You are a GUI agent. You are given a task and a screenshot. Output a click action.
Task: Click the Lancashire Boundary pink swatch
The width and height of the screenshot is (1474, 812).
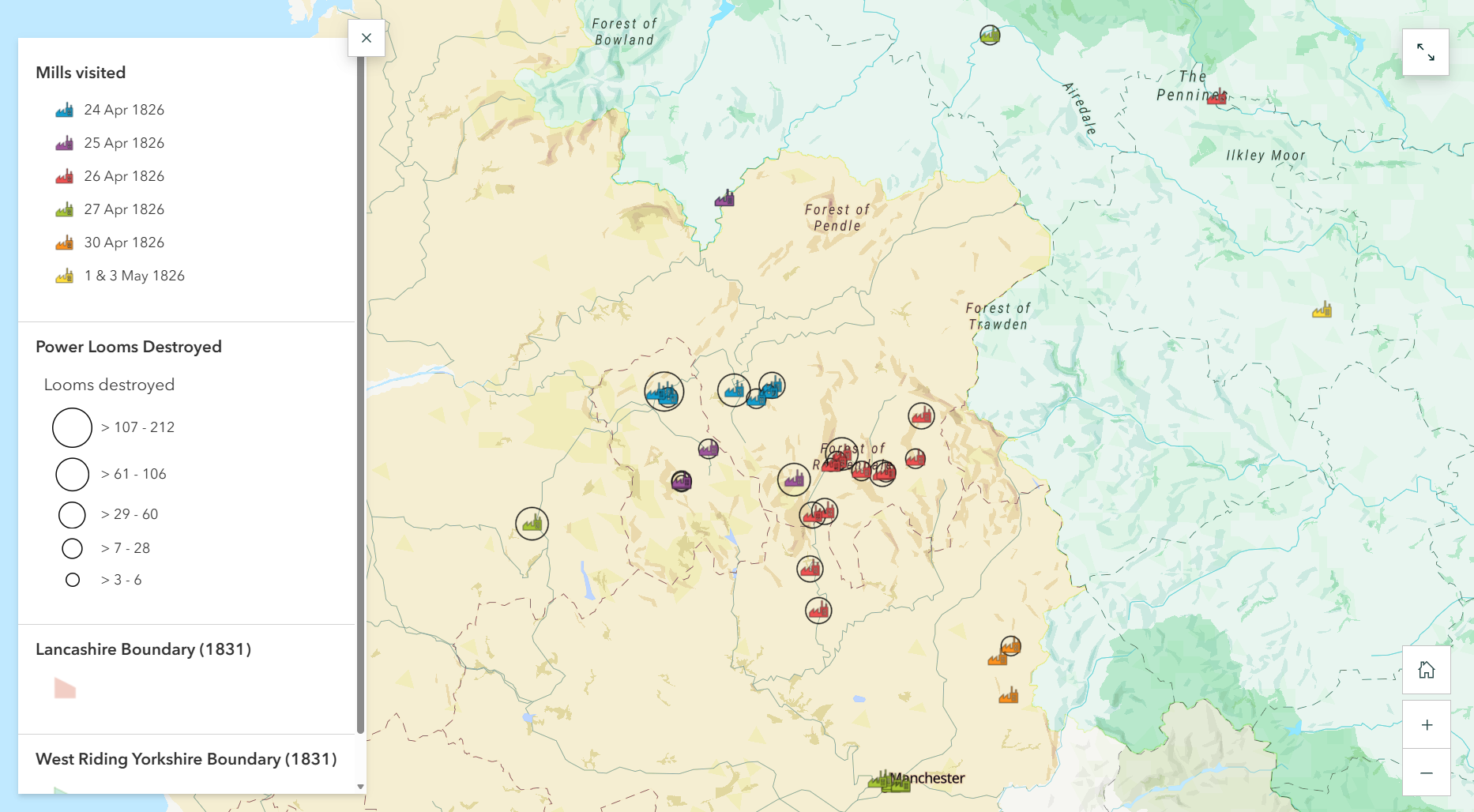coord(65,688)
